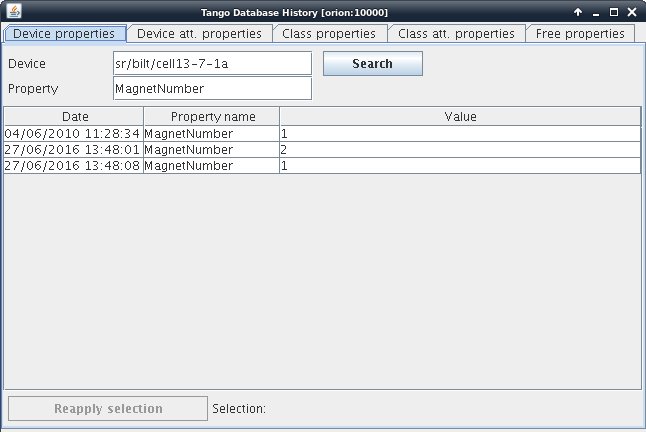
Task: Close the Tango Database History window
Action: [x=632, y=12]
